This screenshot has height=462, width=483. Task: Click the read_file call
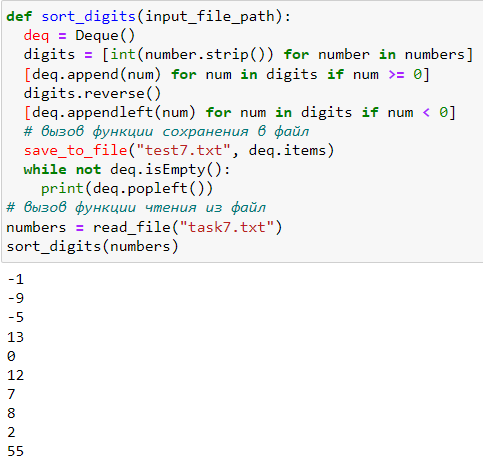click(188, 227)
